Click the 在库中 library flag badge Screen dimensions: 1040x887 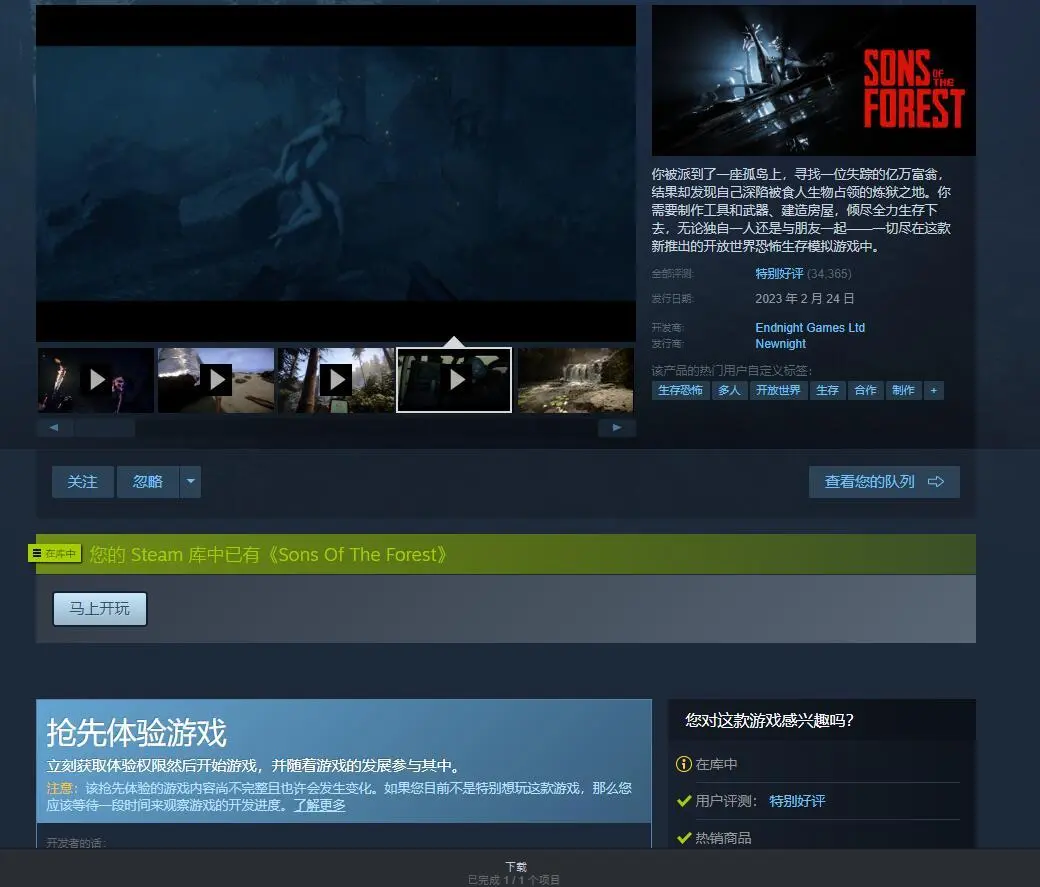(55, 553)
